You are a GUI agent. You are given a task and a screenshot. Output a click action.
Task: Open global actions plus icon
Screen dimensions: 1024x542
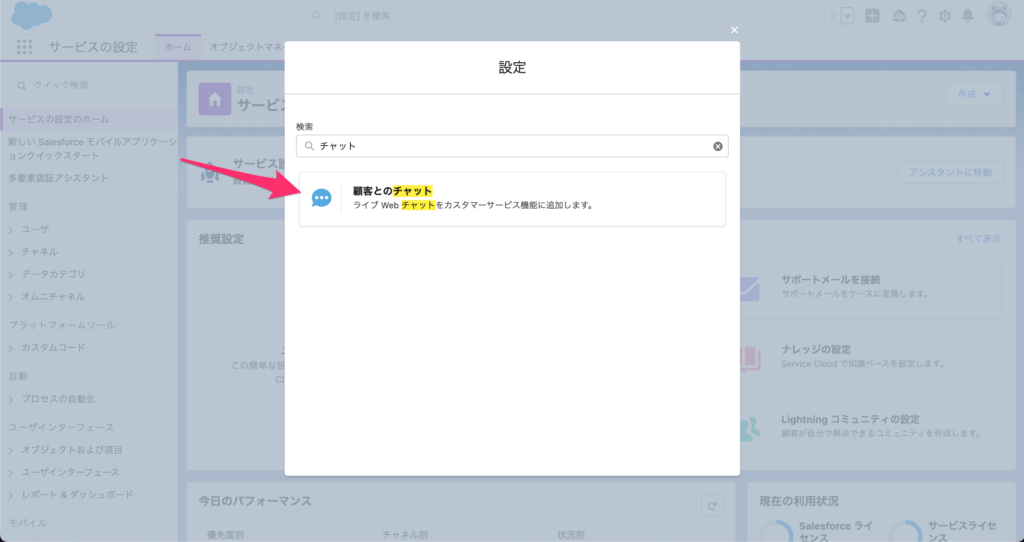click(x=872, y=16)
